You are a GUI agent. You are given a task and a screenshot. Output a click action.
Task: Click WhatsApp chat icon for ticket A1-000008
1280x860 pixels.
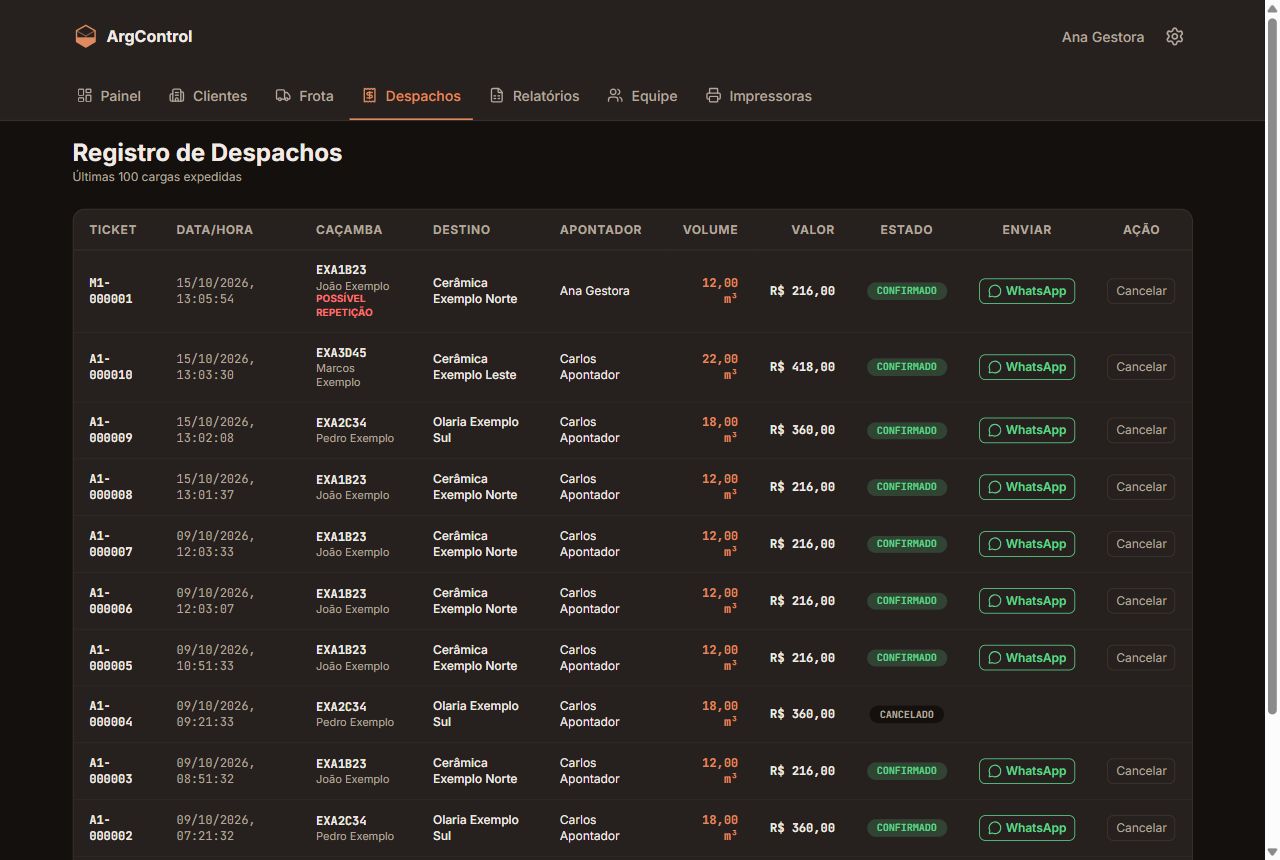coord(995,487)
